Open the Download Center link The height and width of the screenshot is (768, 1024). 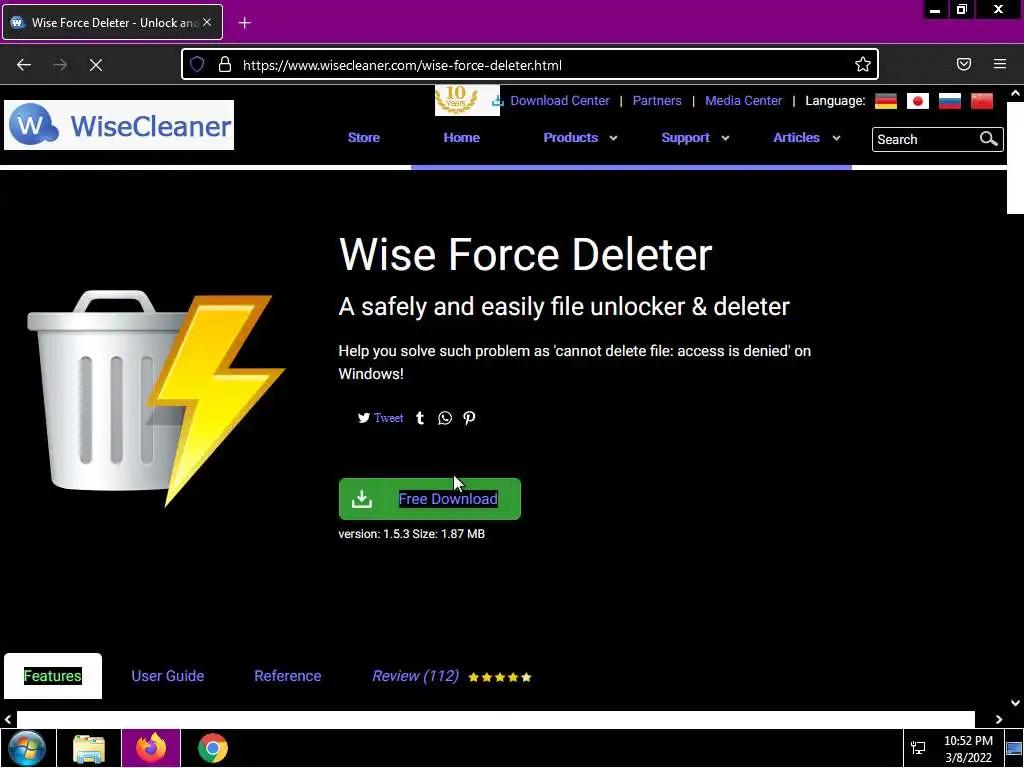pos(560,101)
